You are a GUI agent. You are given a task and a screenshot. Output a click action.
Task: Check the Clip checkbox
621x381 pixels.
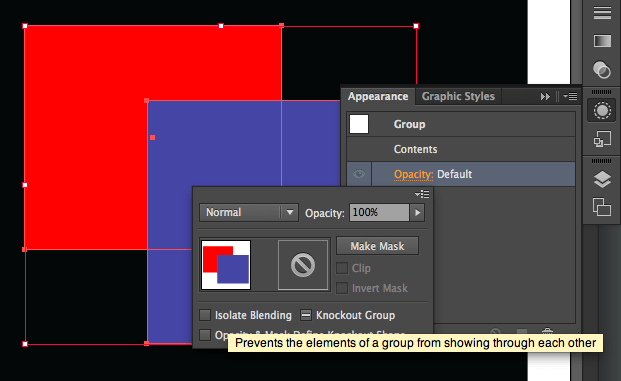(342, 268)
